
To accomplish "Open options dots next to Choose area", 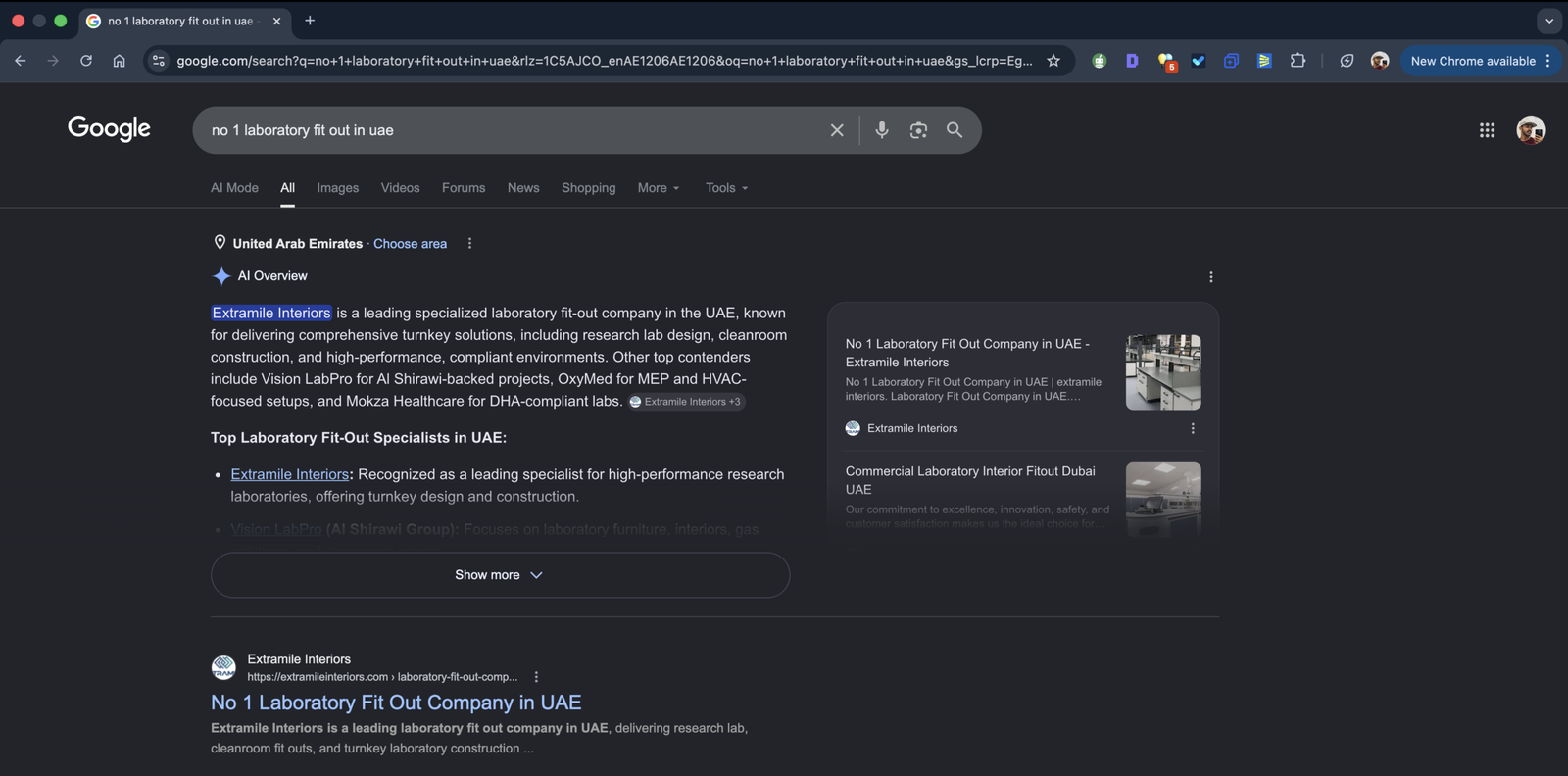I will click(x=469, y=243).
